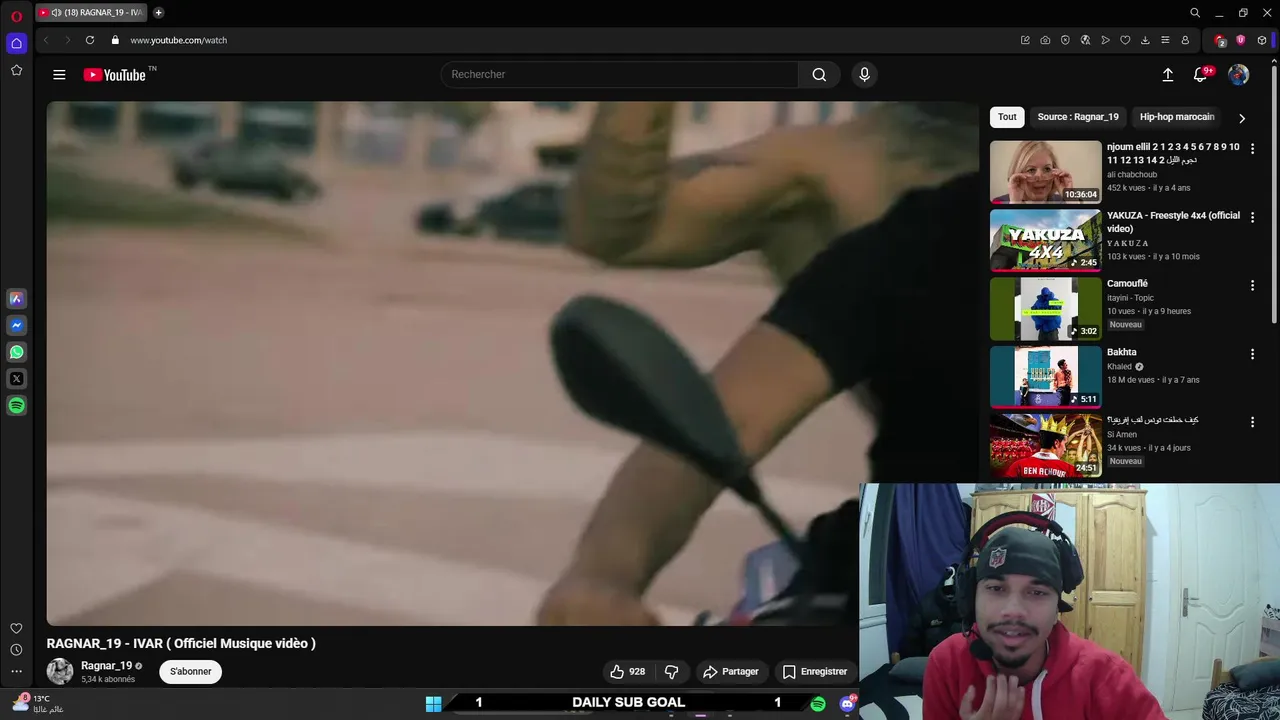Open the Si Amen video thumbnail
The image size is (1280, 720).
click(x=1045, y=445)
